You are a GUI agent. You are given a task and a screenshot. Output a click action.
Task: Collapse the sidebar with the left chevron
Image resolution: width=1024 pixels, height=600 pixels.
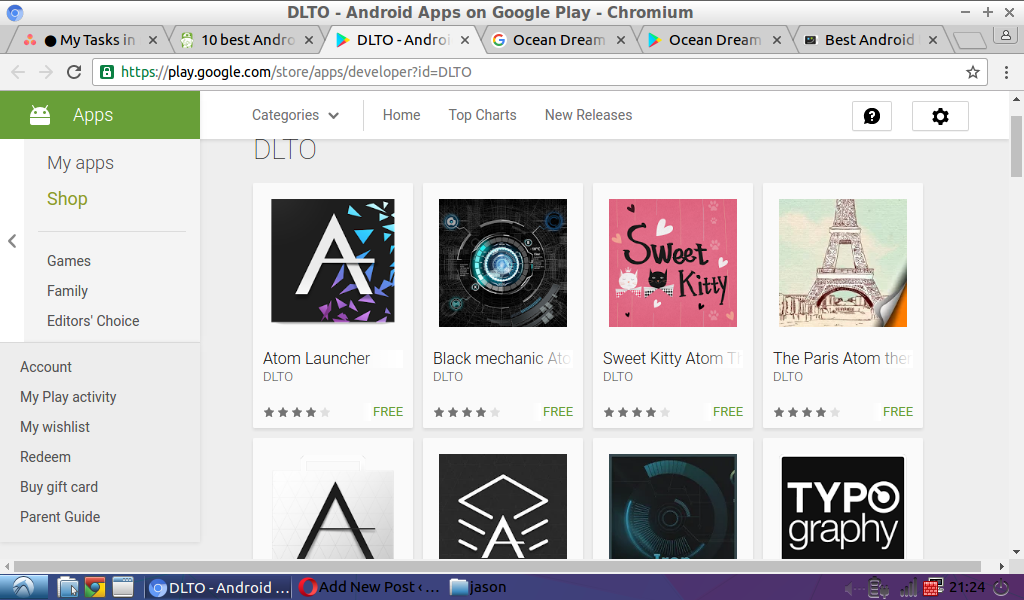[12, 241]
